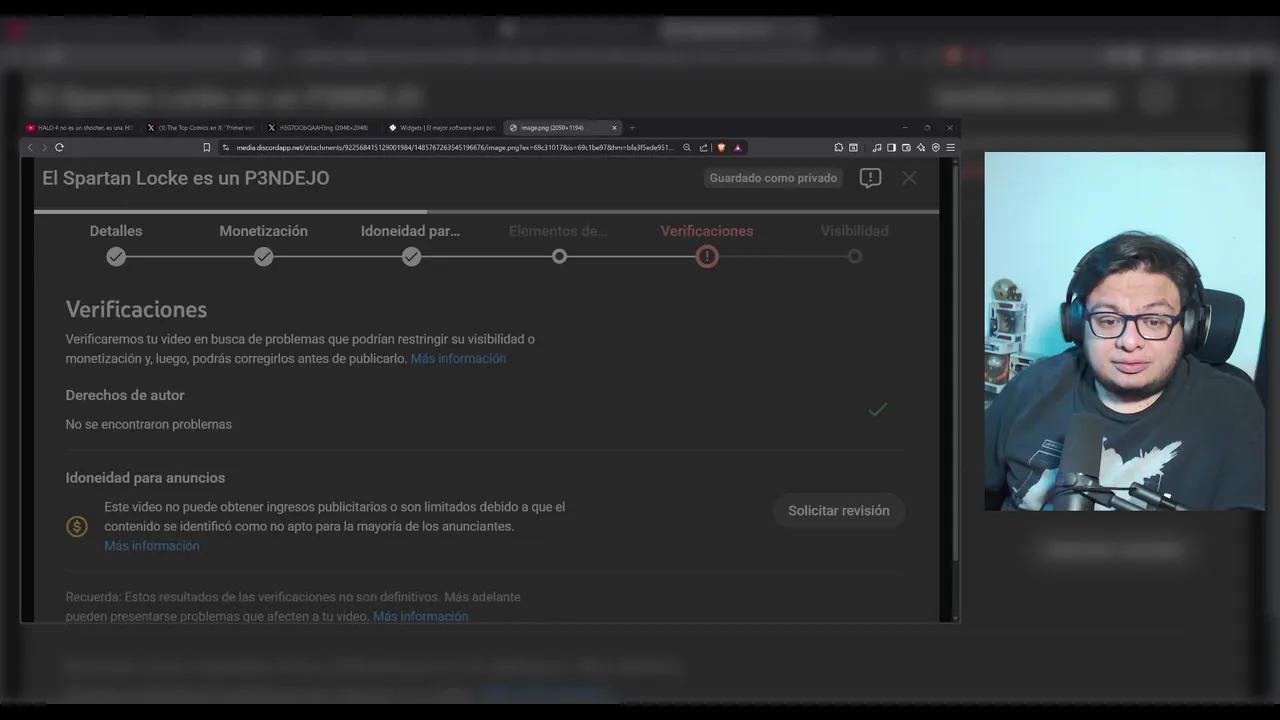This screenshot has width=1280, height=720.
Task: Switch to The Top Comics en X tab
Action: click(200, 128)
